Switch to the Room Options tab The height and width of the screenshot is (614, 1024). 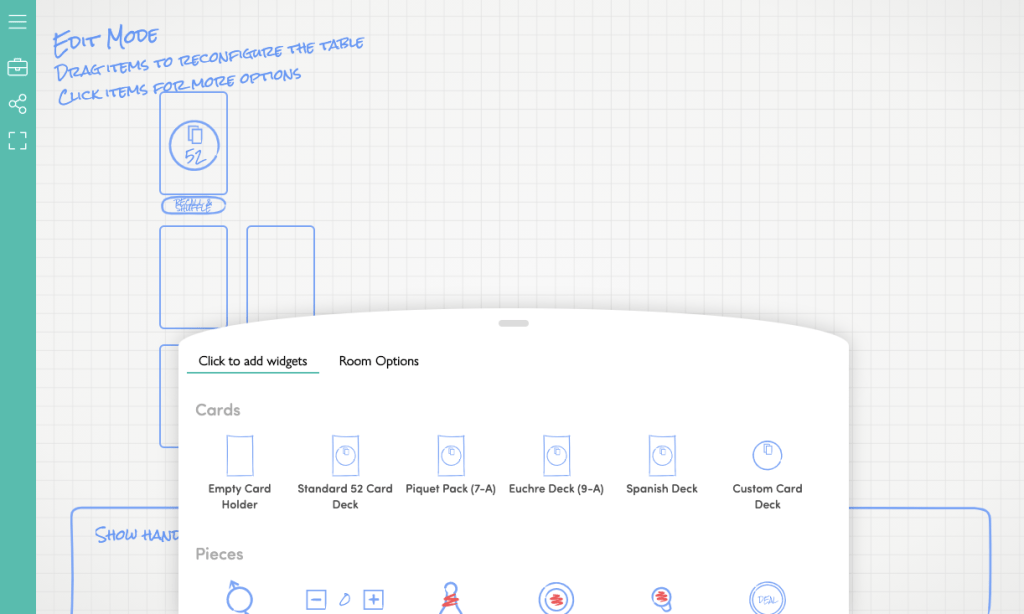tap(378, 361)
